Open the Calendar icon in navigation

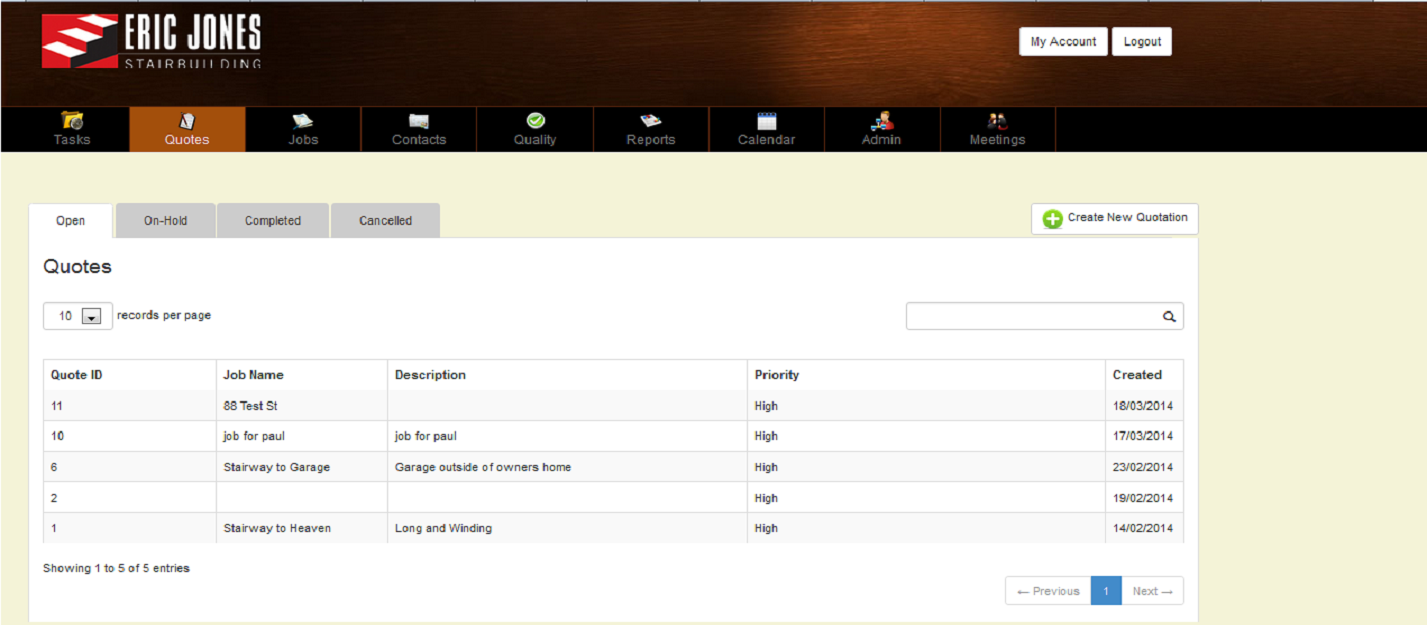tap(767, 121)
